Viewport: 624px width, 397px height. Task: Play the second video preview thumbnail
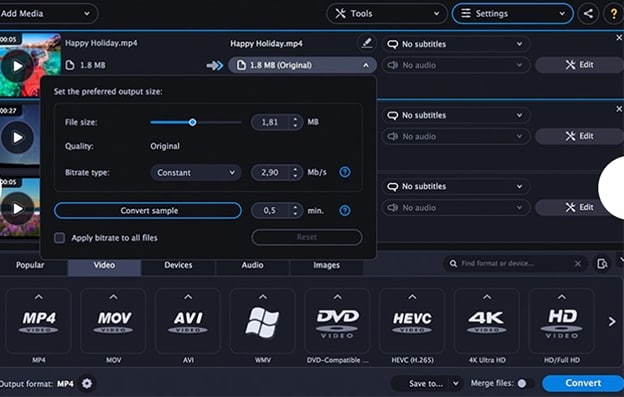17,138
